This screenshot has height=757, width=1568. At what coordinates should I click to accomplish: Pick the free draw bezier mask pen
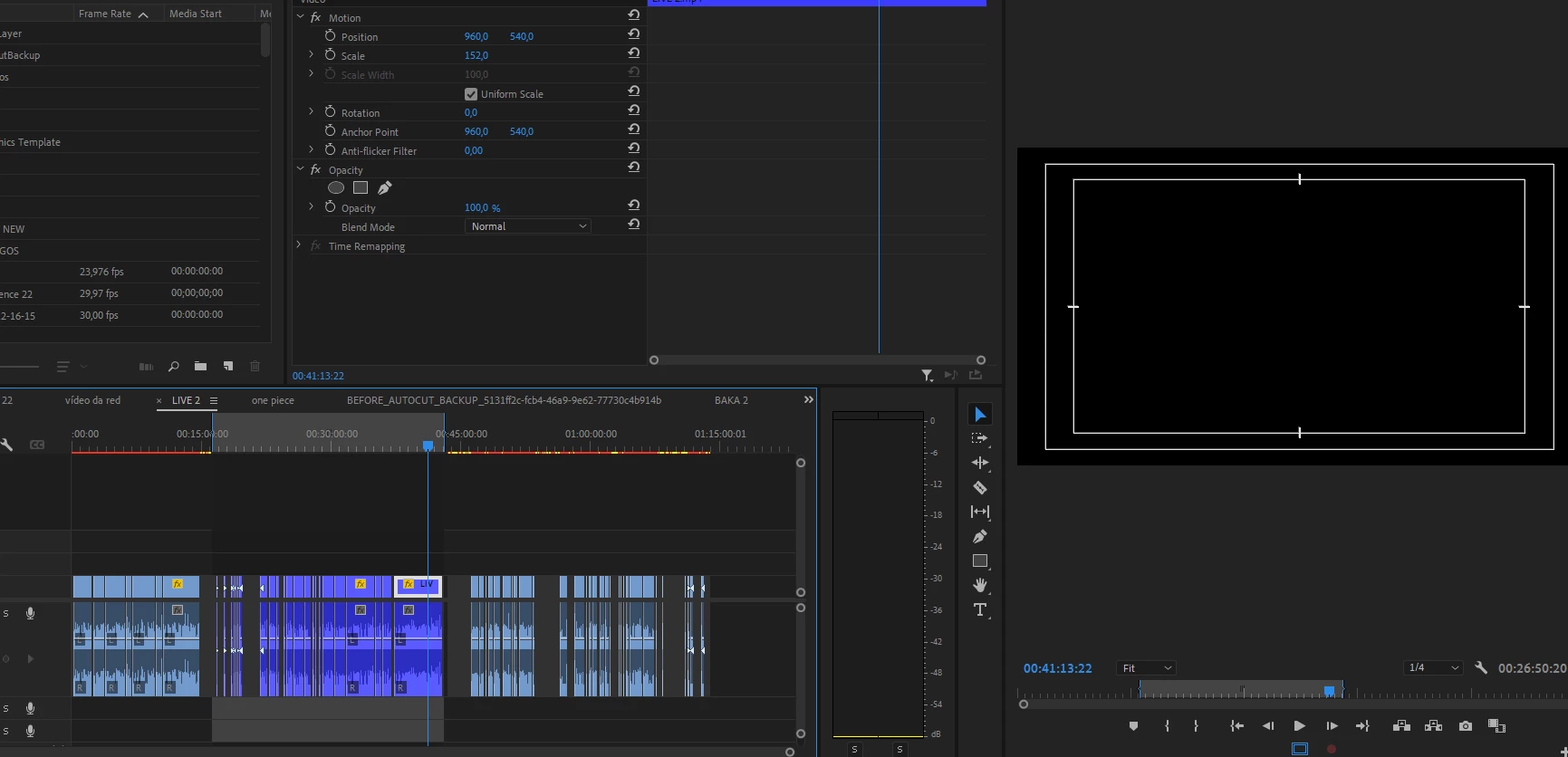(x=385, y=188)
